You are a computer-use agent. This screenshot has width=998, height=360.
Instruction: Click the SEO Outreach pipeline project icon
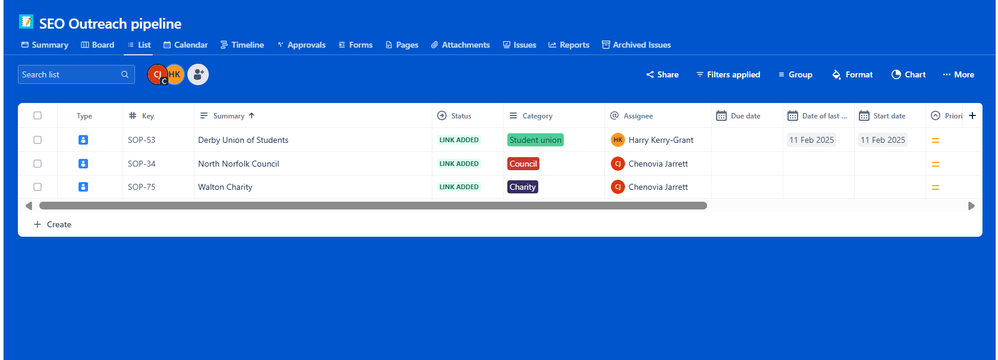click(x=26, y=22)
